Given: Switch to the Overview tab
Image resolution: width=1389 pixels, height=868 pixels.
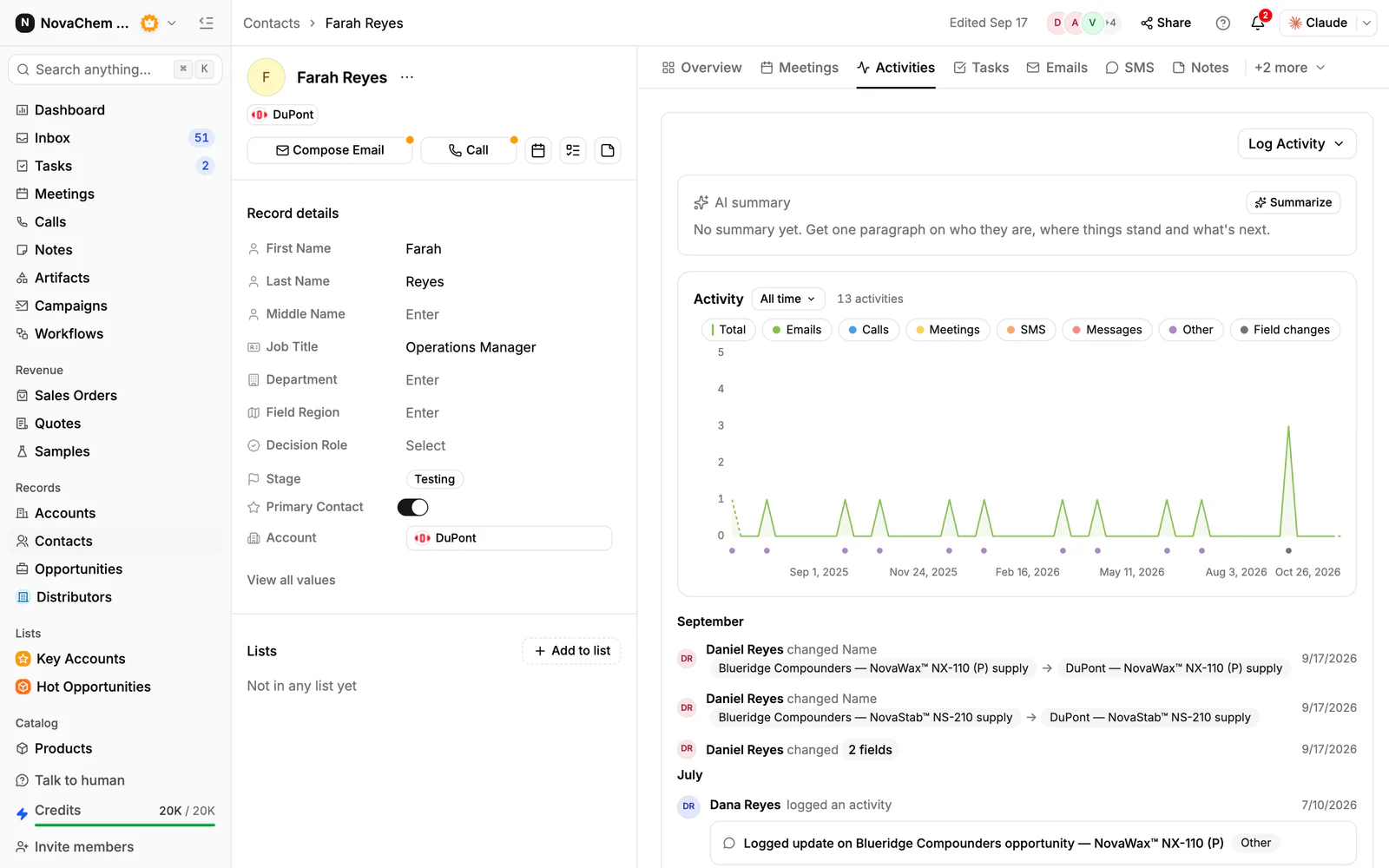Looking at the screenshot, I should pyautogui.click(x=701, y=68).
